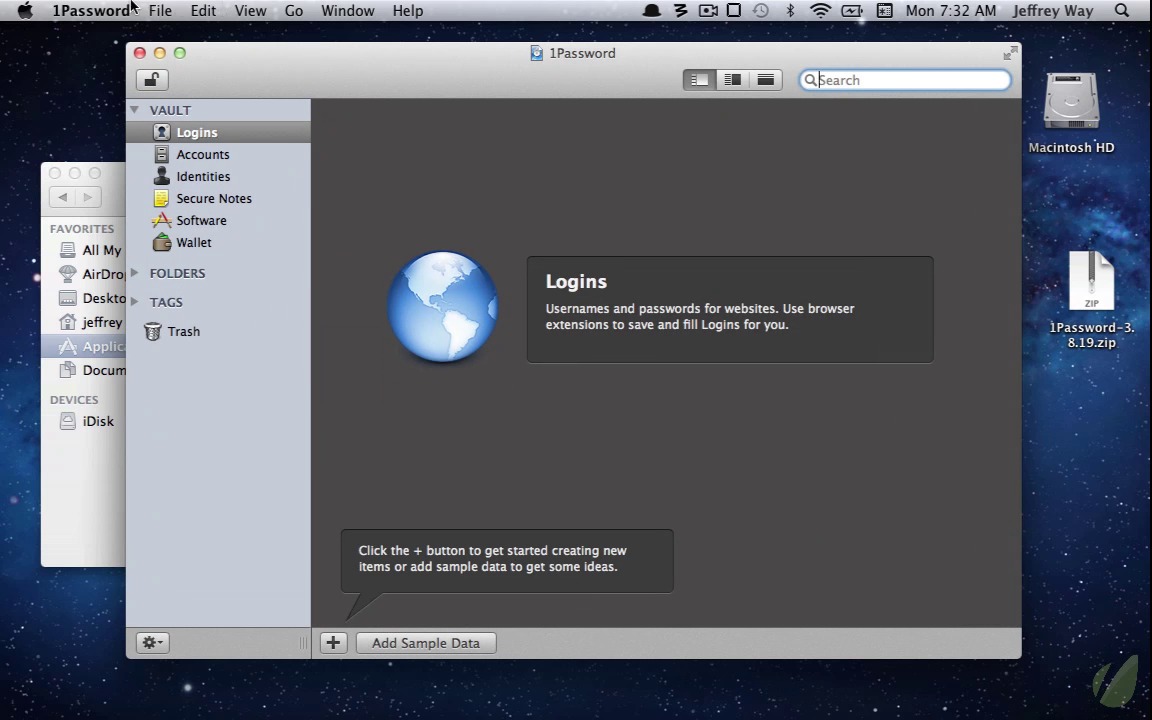The height and width of the screenshot is (720, 1152).
Task: Click the display menu bar icon
Action: [733, 10]
